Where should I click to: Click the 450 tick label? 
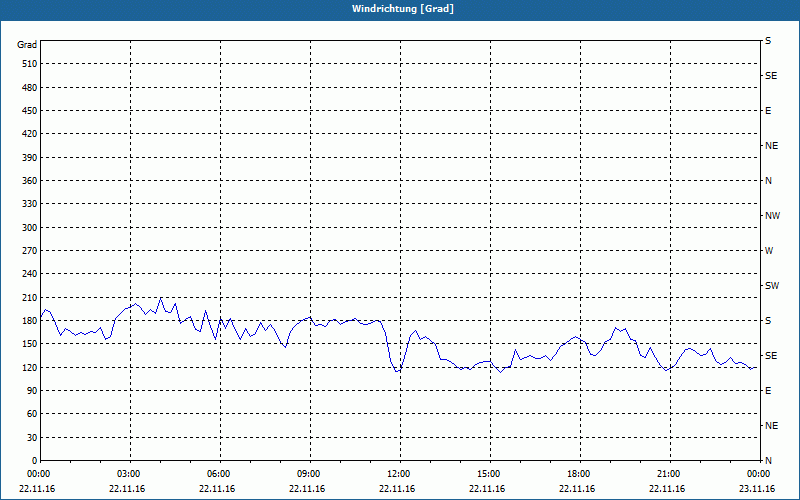tap(30, 111)
